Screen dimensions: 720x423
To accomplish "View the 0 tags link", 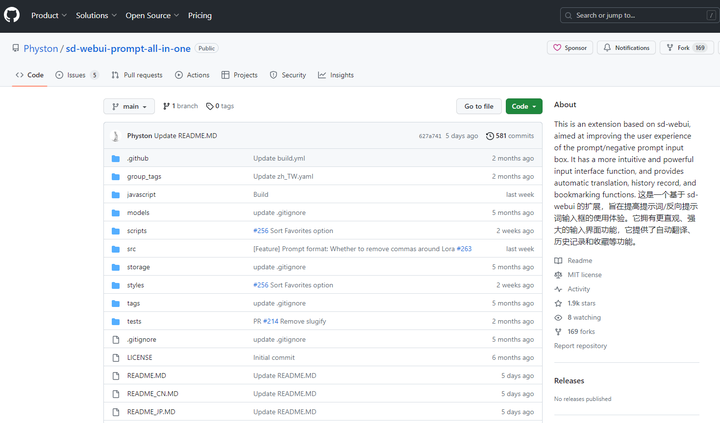I will [220, 106].
